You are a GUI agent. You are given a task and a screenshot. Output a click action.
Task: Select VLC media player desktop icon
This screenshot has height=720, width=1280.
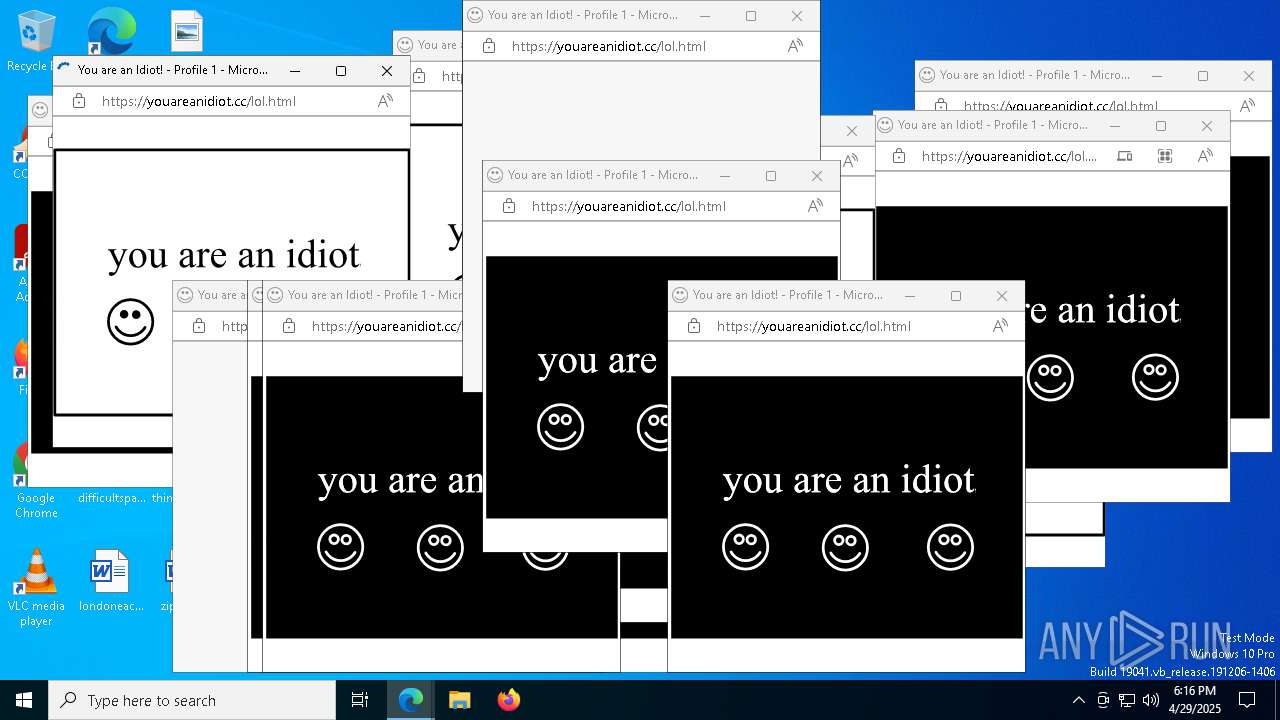(x=36, y=588)
